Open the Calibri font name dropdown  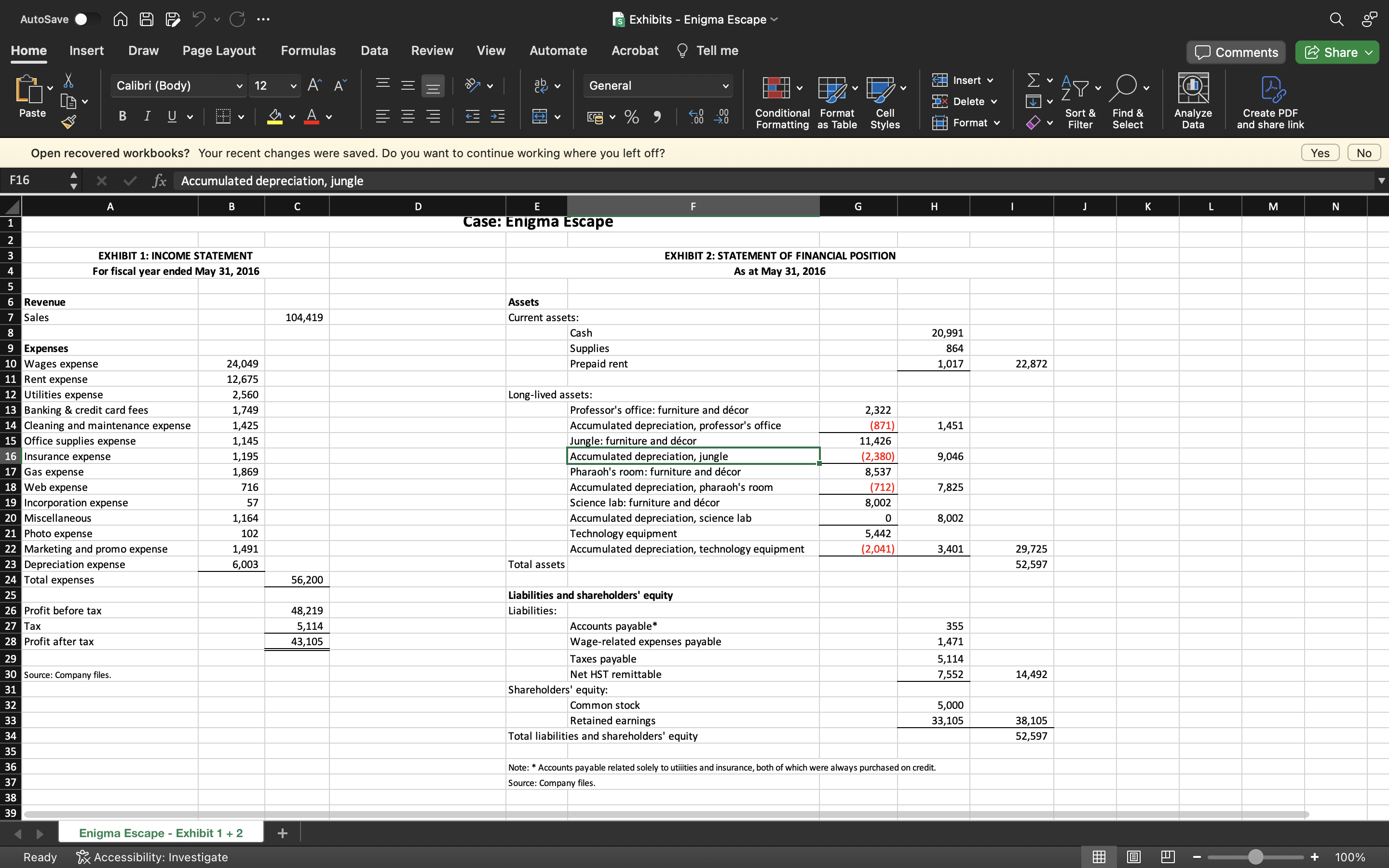(239, 86)
